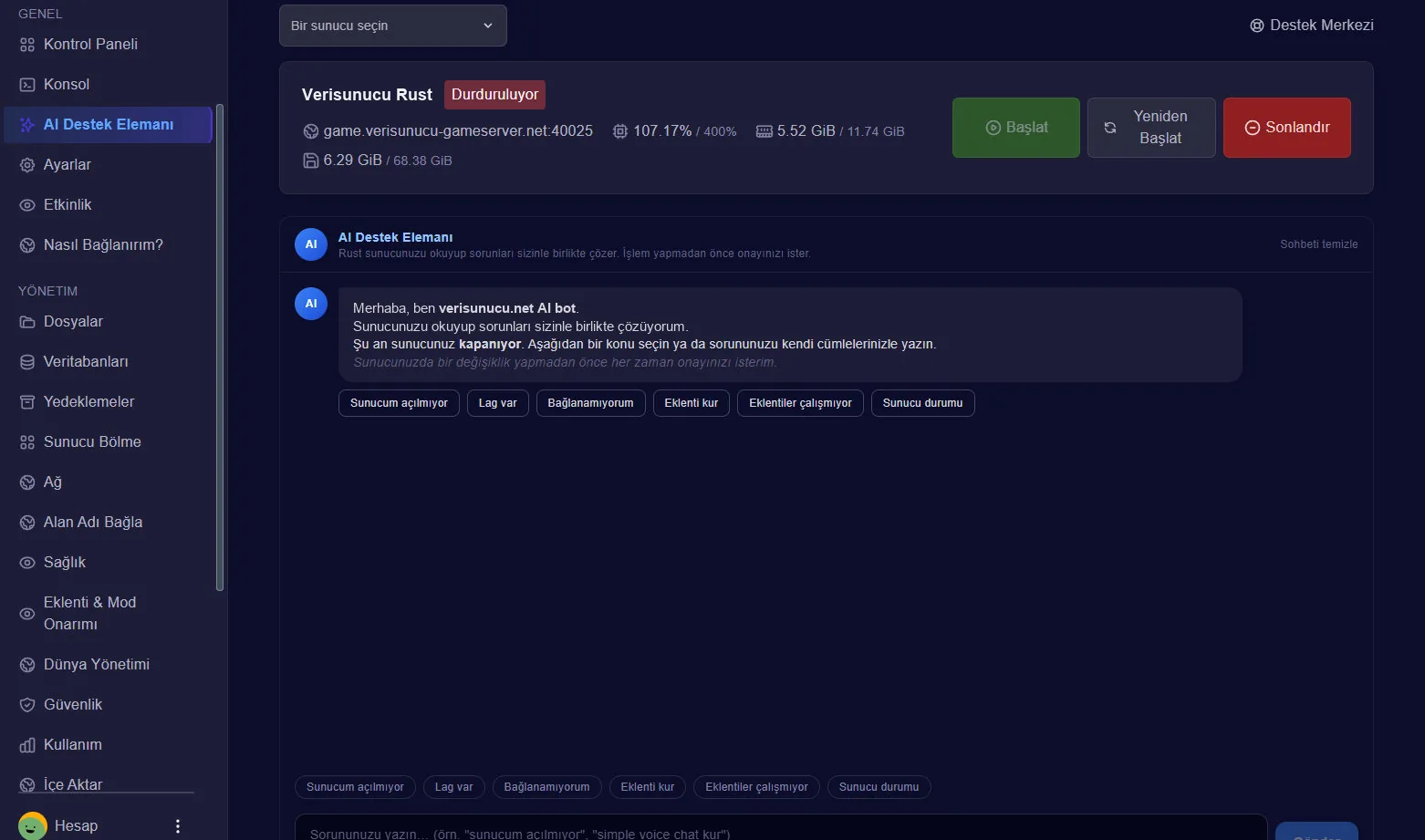Click the Veritabanları database icon
This screenshot has width=1425, height=840.
(x=27, y=362)
